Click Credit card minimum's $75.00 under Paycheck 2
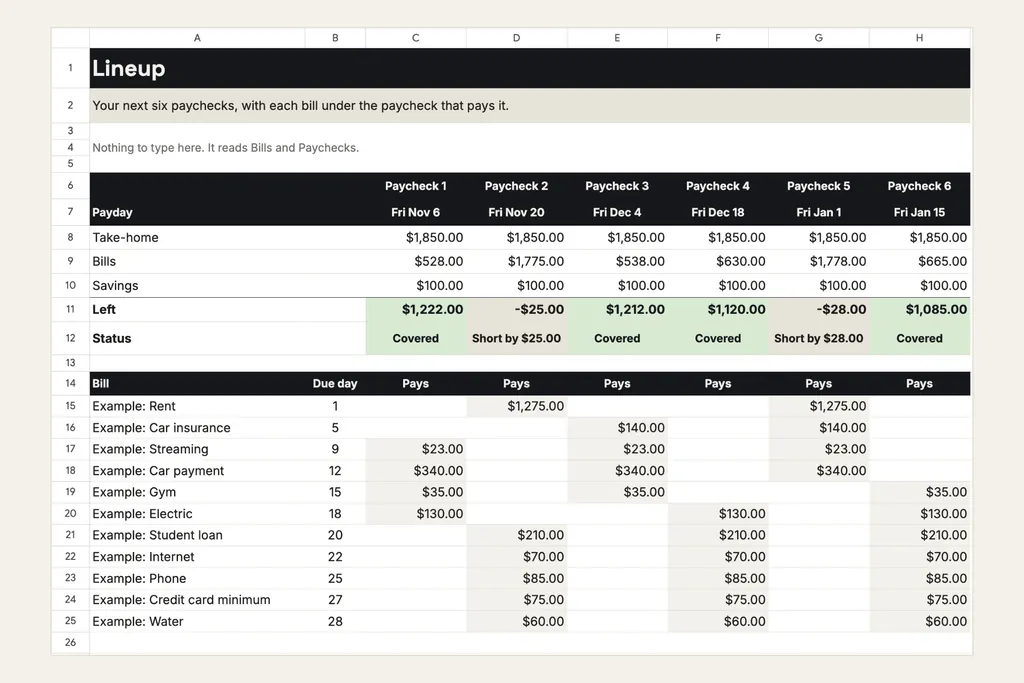 click(x=517, y=600)
